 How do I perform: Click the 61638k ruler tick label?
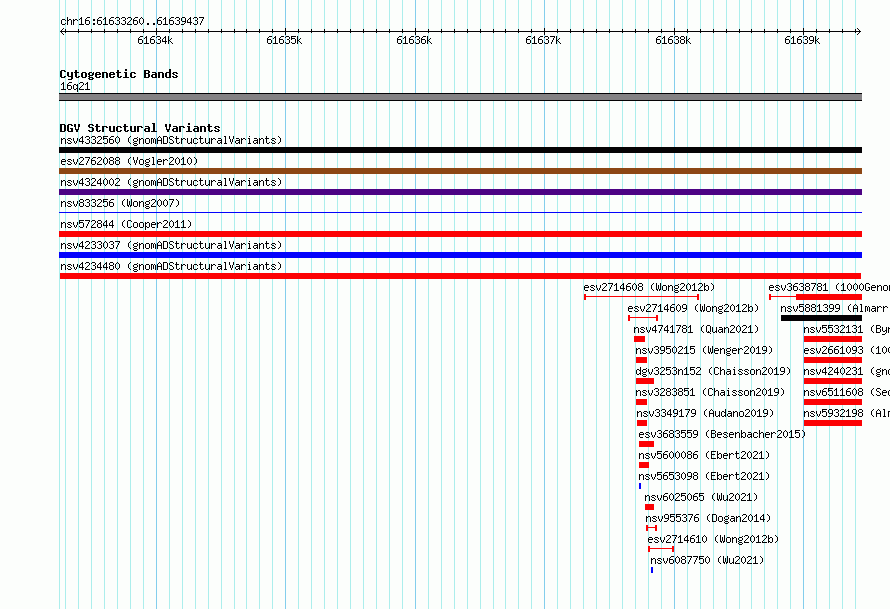coord(673,40)
